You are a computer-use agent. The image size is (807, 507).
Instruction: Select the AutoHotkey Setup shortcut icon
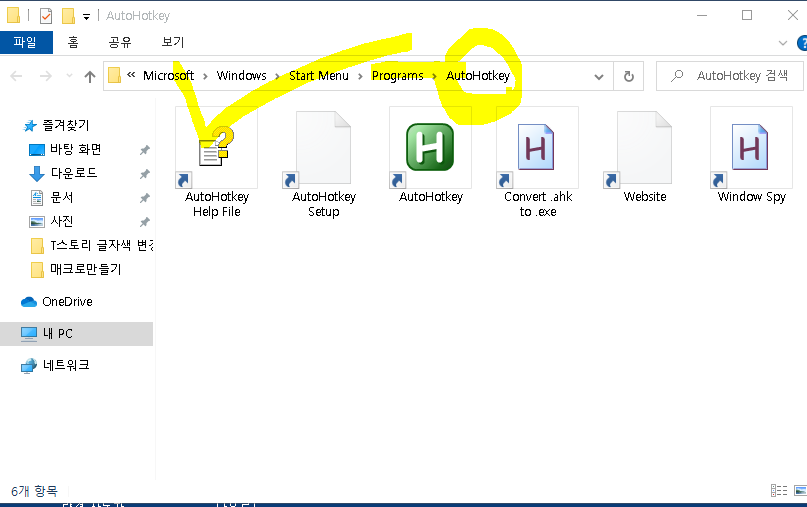(x=324, y=148)
